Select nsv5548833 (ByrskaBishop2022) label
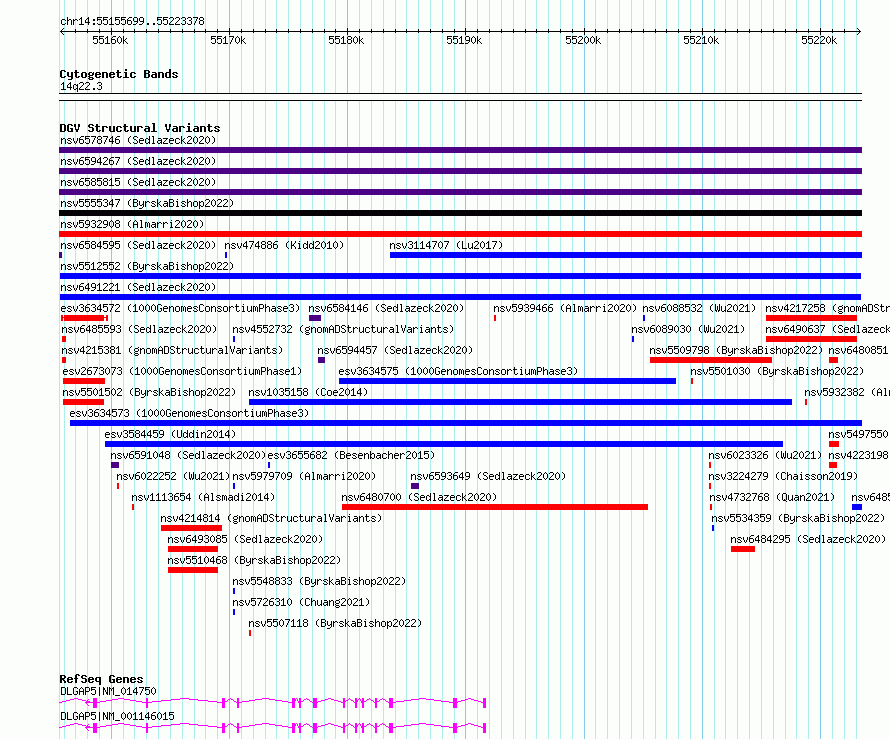 point(320,581)
